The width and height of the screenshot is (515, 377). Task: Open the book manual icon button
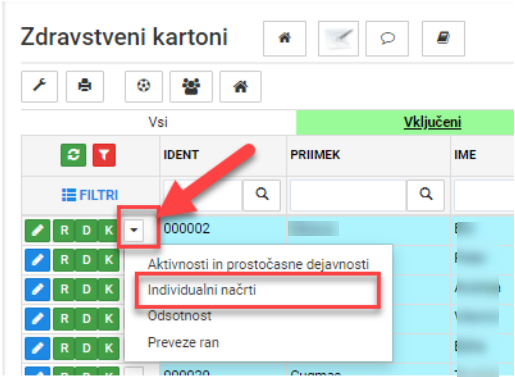point(443,38)
